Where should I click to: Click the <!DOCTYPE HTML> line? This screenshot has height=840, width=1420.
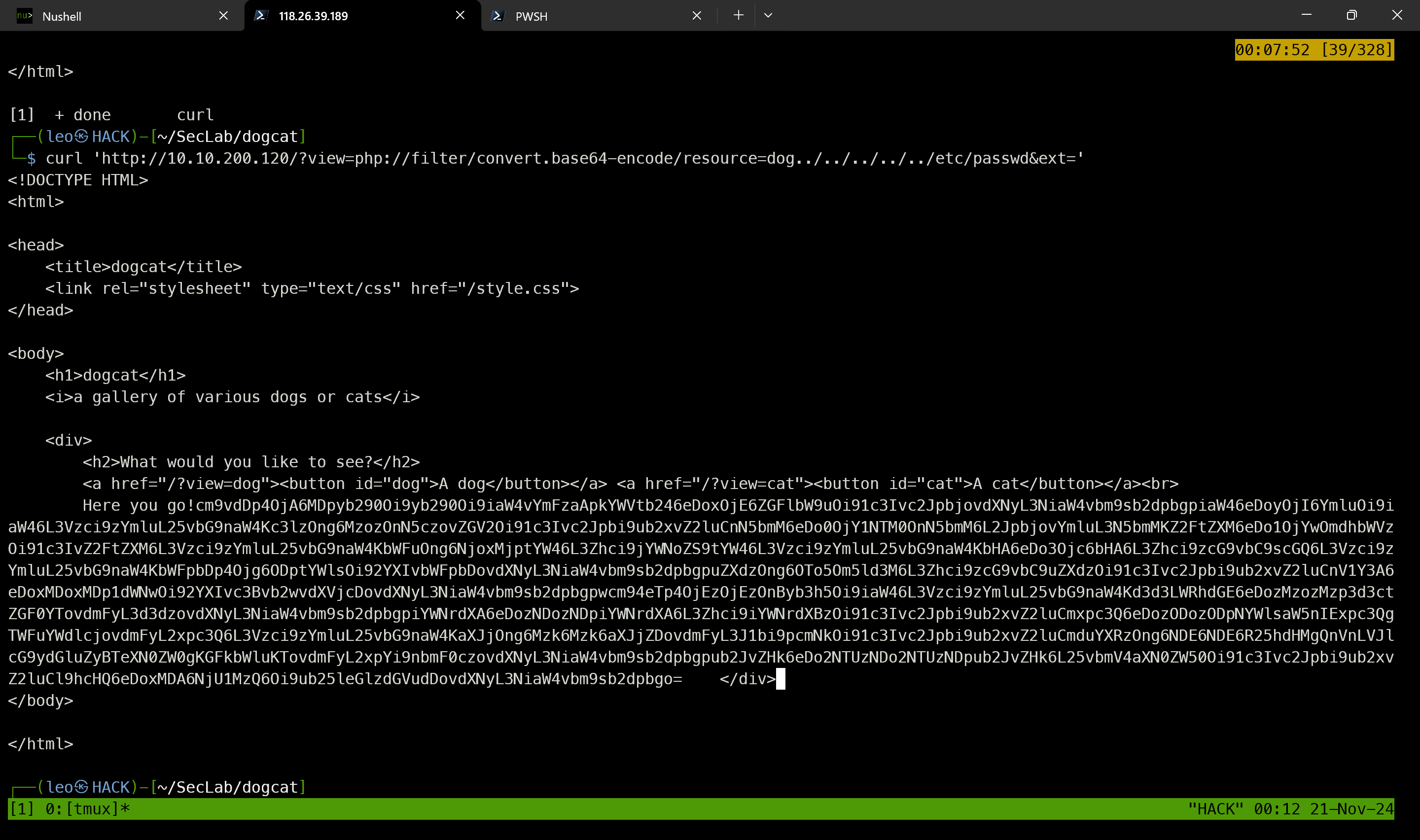coord(78,180)
